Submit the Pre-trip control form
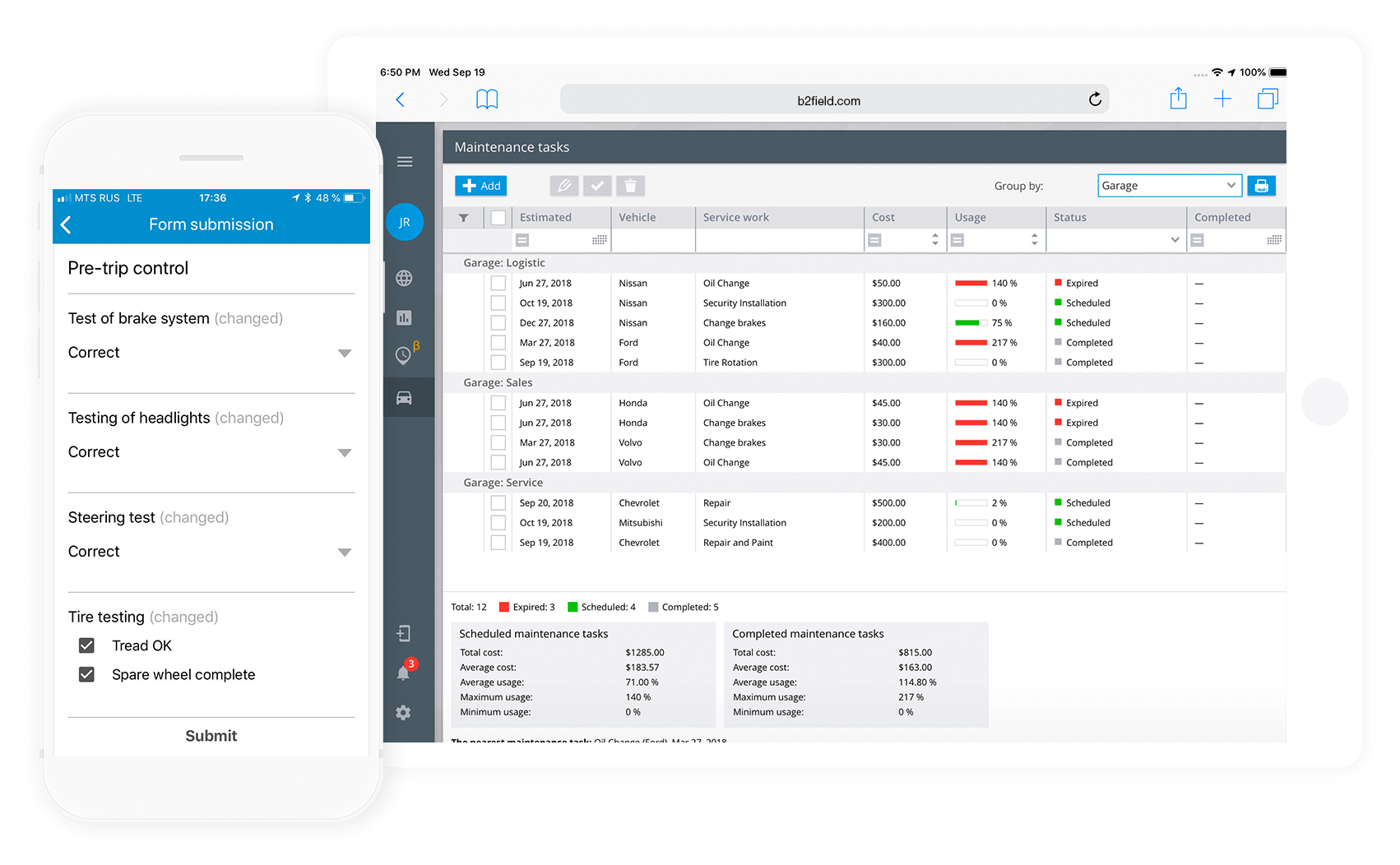The height and width of the screenshot is (865, 1400). 211,736
